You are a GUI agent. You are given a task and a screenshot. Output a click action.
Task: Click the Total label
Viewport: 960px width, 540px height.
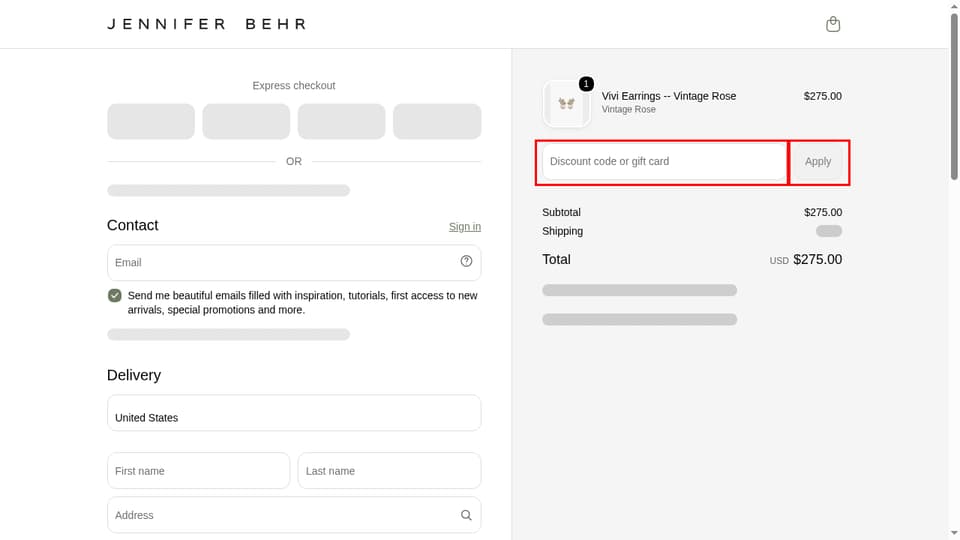click(x=557, y=260)
